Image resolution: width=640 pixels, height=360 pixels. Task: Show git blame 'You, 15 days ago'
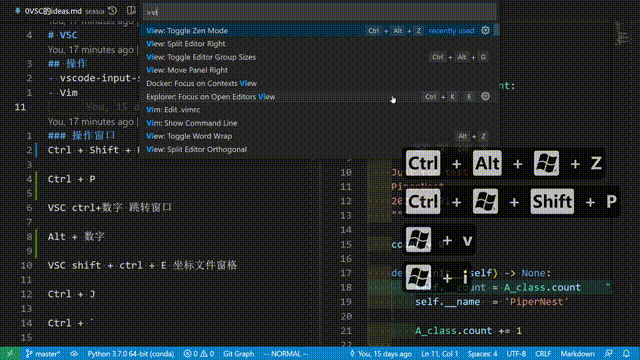click(x=380, y=353)
